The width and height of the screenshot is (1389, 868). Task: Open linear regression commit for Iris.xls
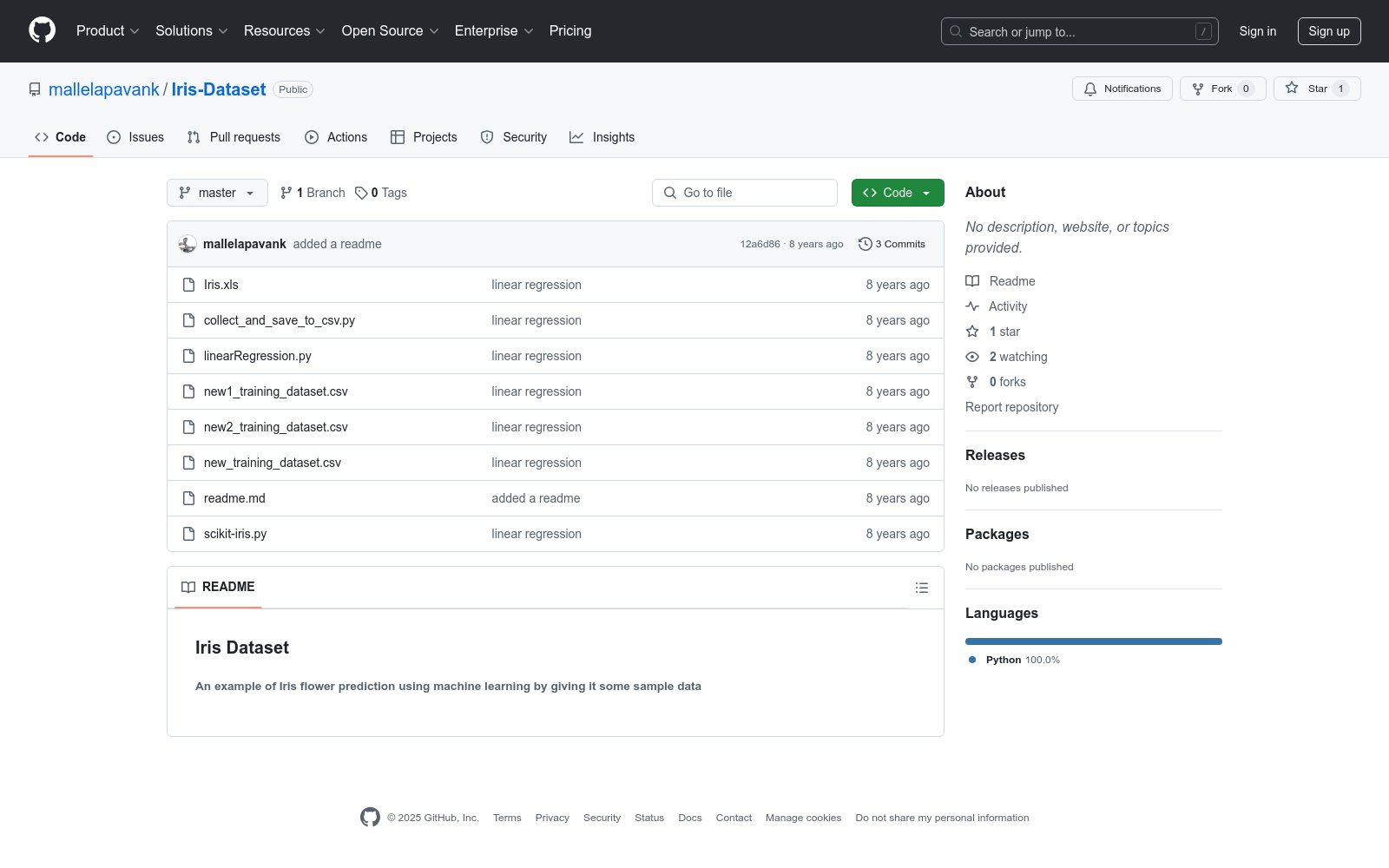(537, 285)
